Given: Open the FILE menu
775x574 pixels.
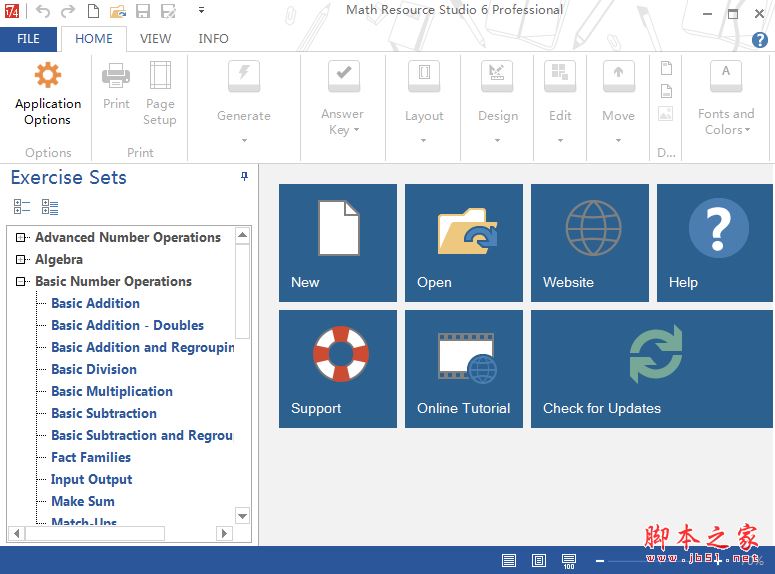Looking at the screenshot, I should pyautogui.click(x=28, y=39).
